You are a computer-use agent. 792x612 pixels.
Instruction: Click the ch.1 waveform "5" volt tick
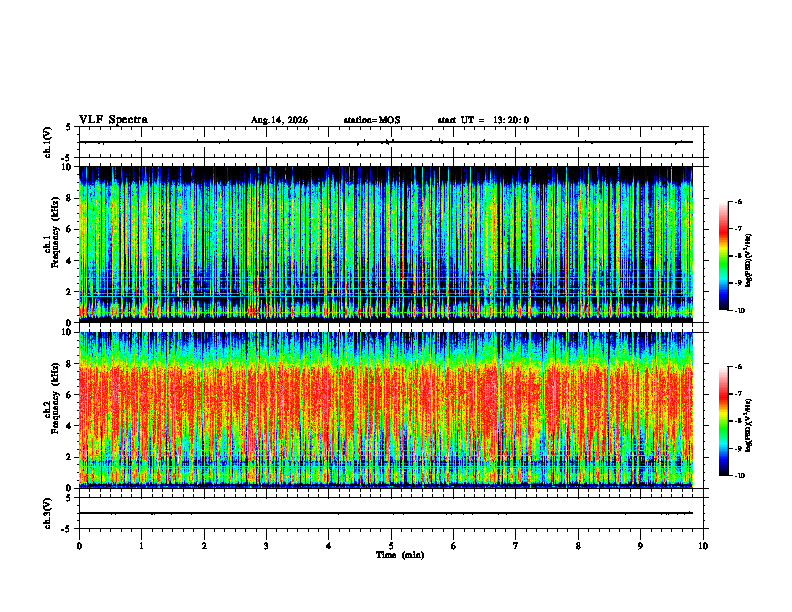click(x=69, y=127)
